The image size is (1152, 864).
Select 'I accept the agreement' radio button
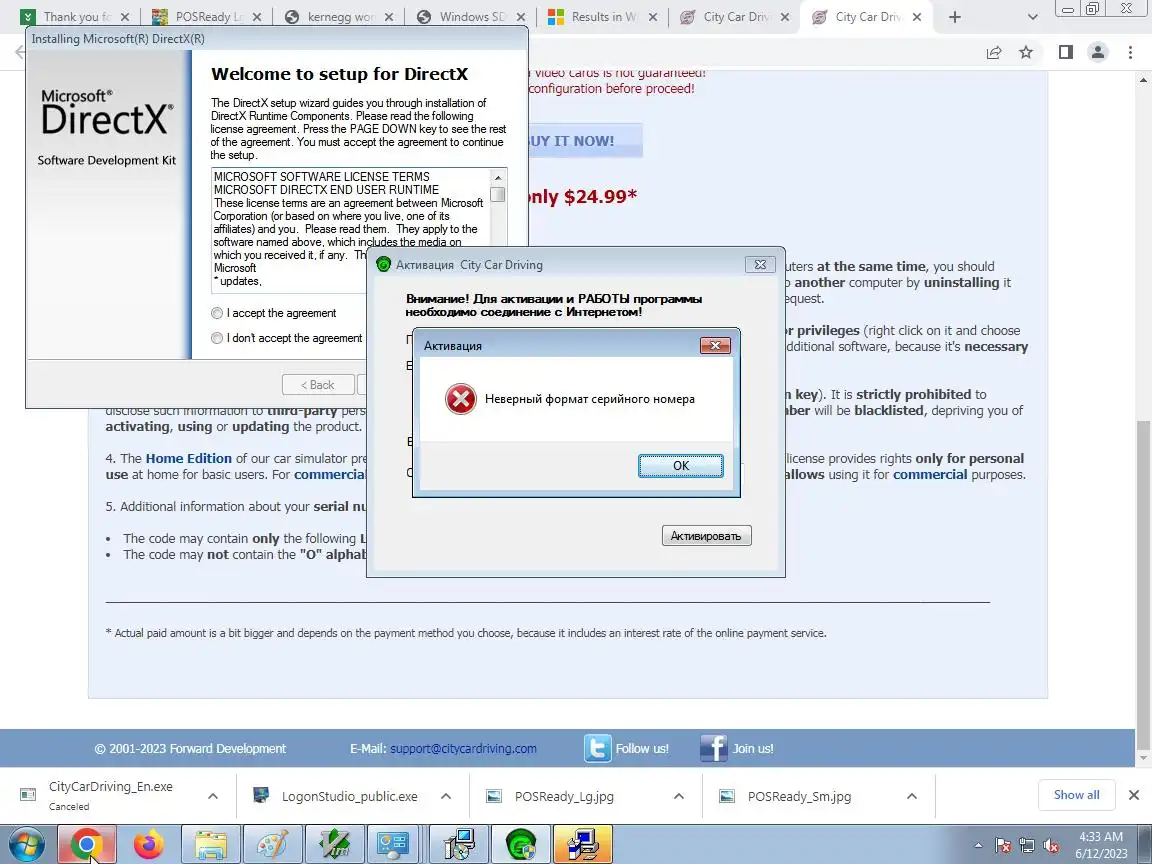pos(217,313)
